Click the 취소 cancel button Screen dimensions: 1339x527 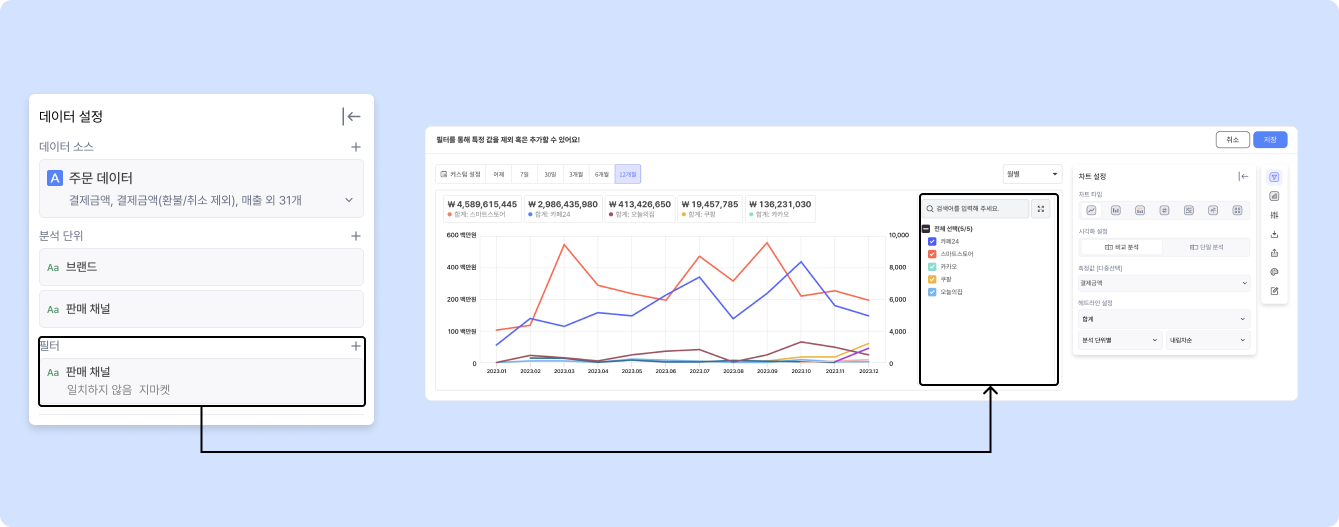[1233, 140]
